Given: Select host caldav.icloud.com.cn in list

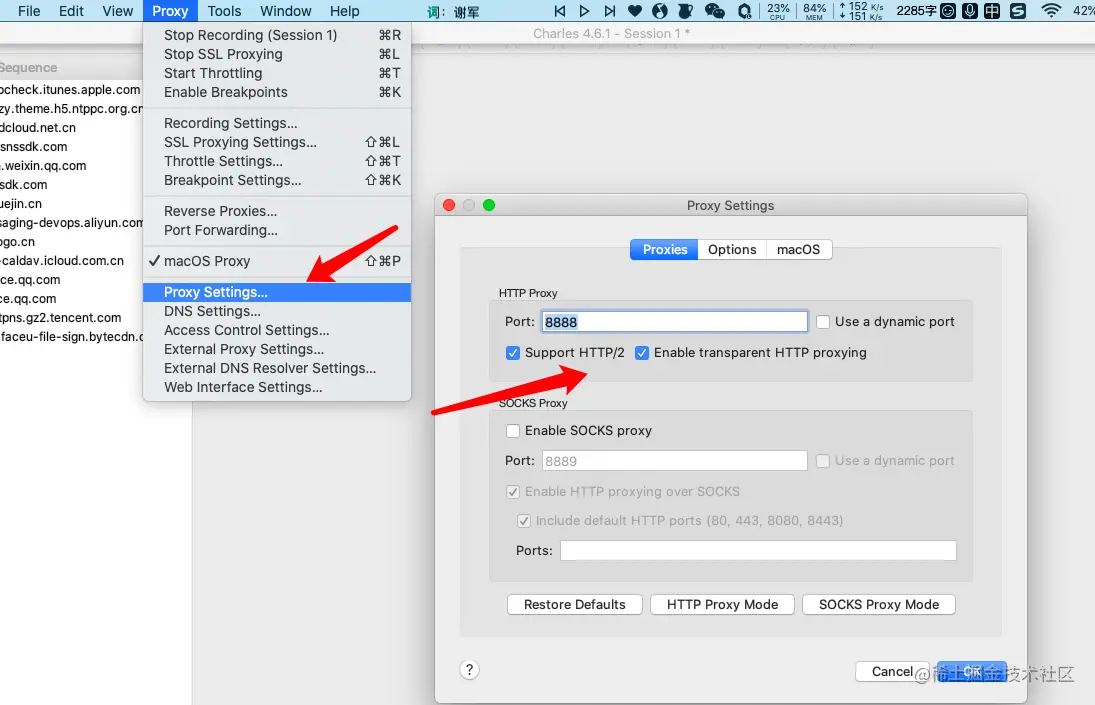Looking at the screenshot, I should (x=61, y=260).
